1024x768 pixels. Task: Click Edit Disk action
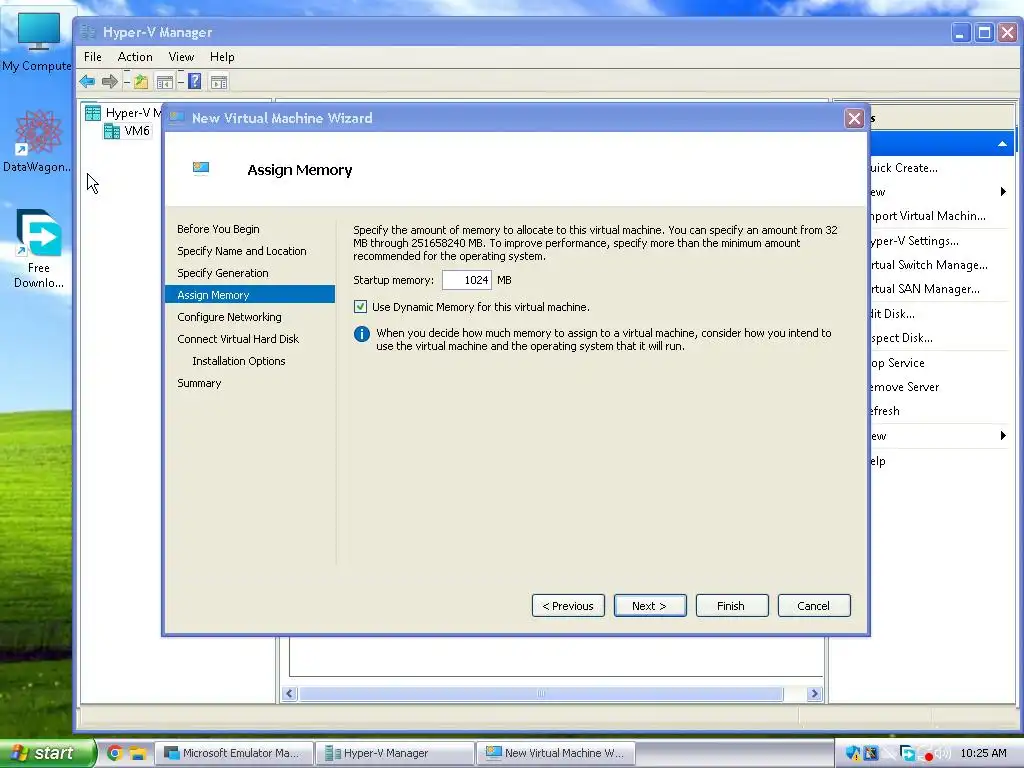(x=892, y=313)
